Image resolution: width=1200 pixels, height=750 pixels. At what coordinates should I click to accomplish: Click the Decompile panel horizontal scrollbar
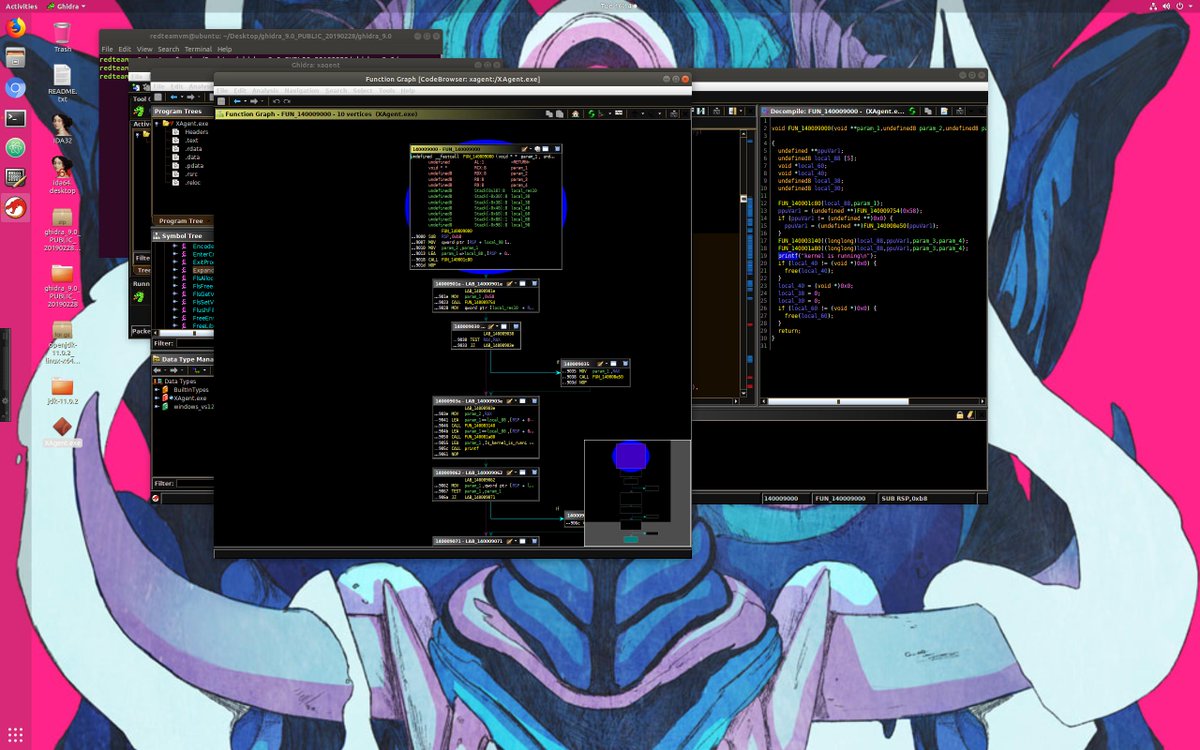point(873,401)
